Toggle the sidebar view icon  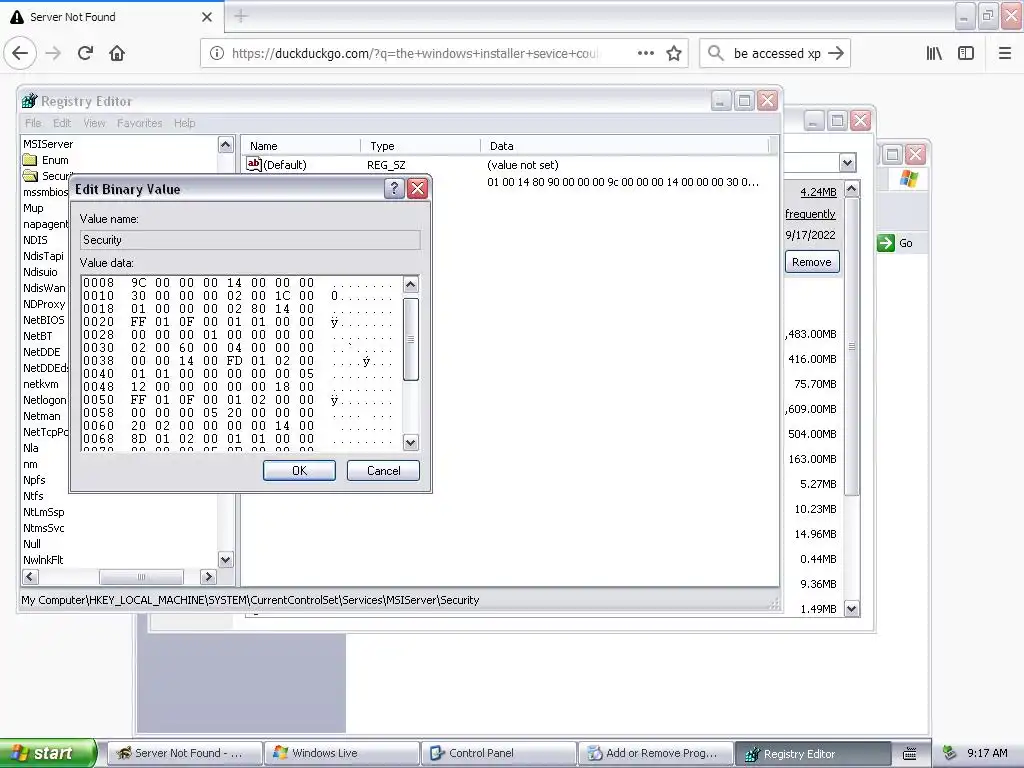(x=966, y=54)
